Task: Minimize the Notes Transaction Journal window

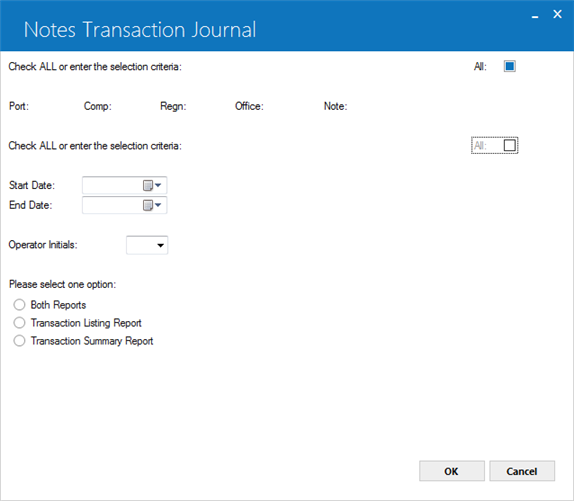Action: coord(535,15)
